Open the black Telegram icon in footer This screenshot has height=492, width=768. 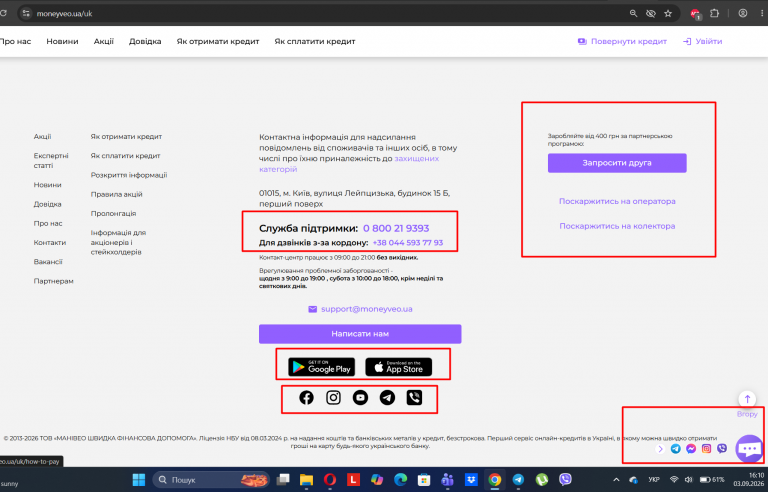(387, 397)
